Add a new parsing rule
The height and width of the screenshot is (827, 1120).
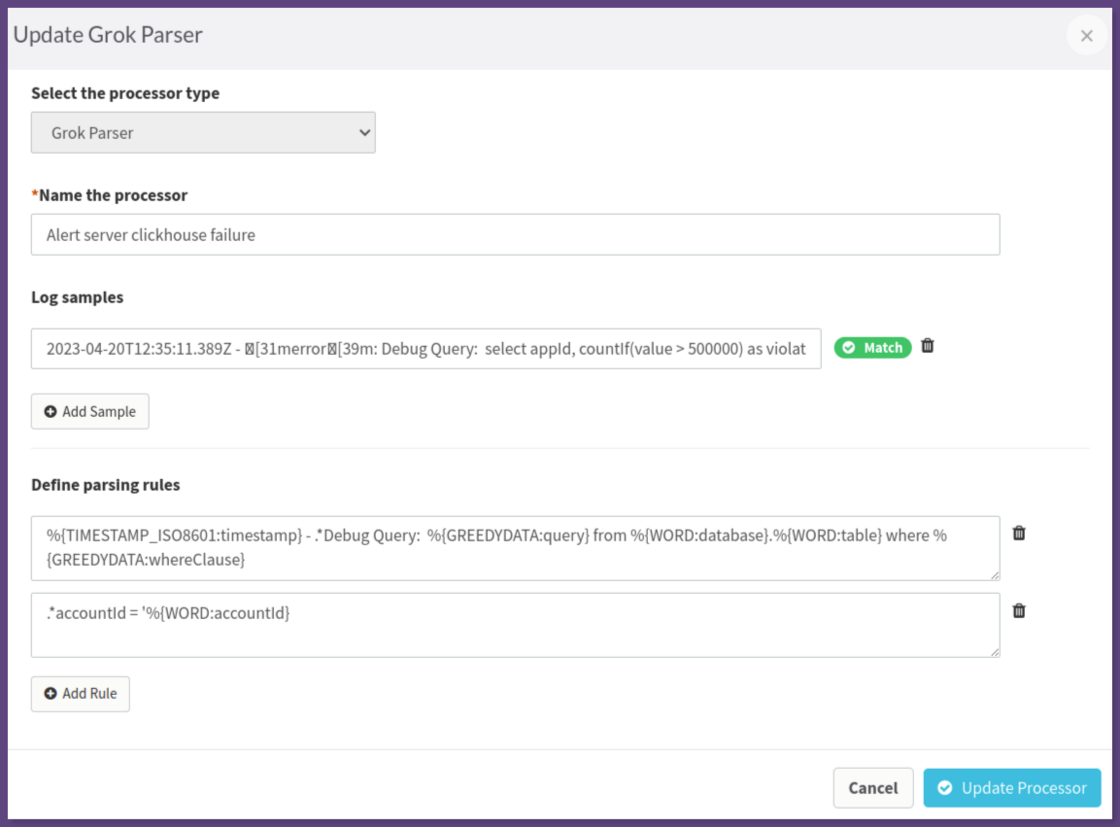(80, 693)
